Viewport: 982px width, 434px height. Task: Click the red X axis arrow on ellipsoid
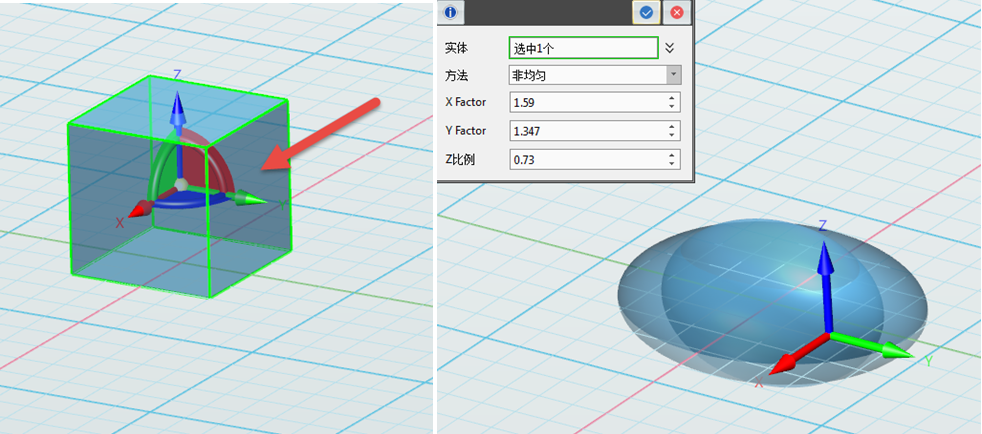(x=787, y=358)
